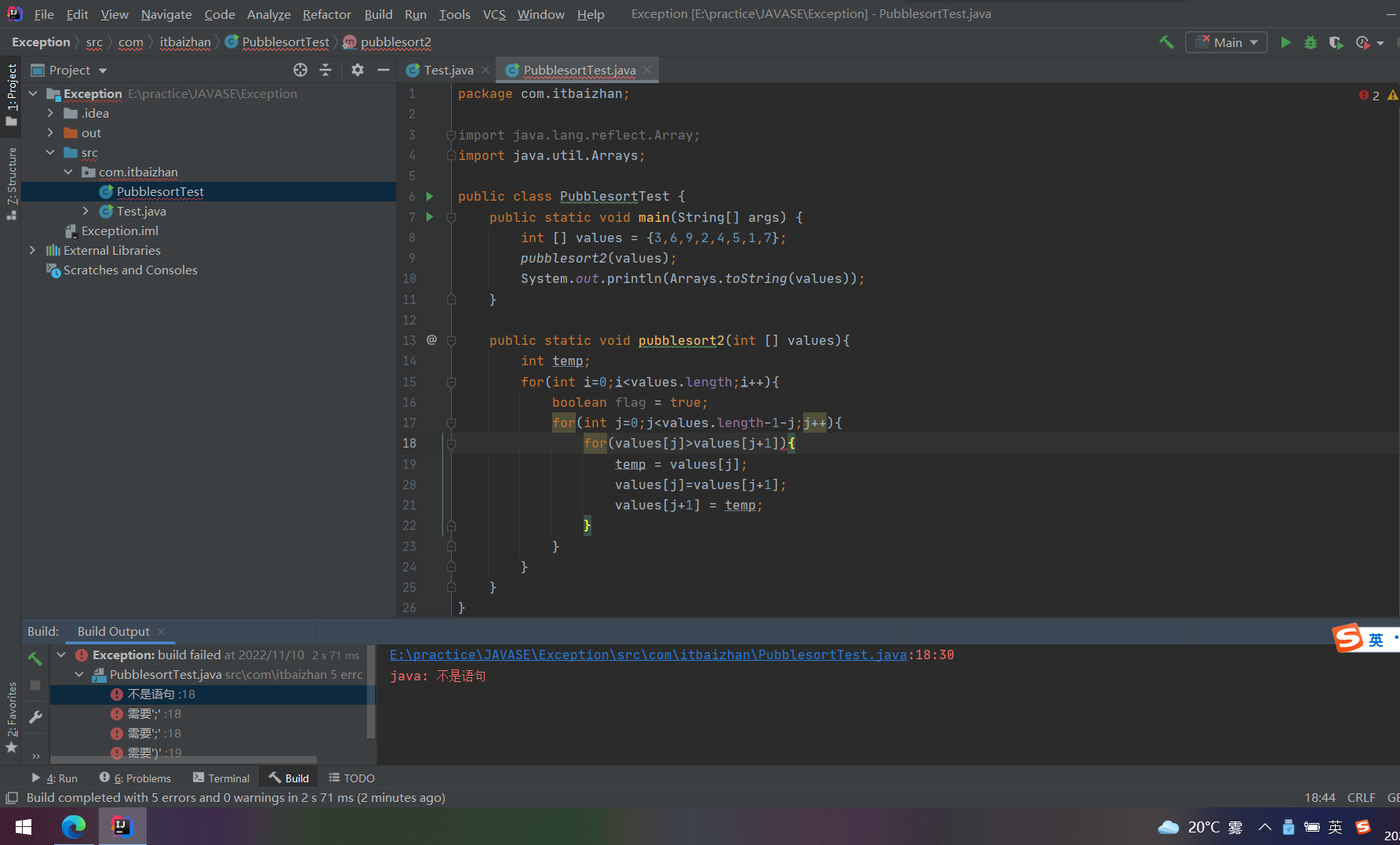Run the Main configuration with green play

[1285, 42]
